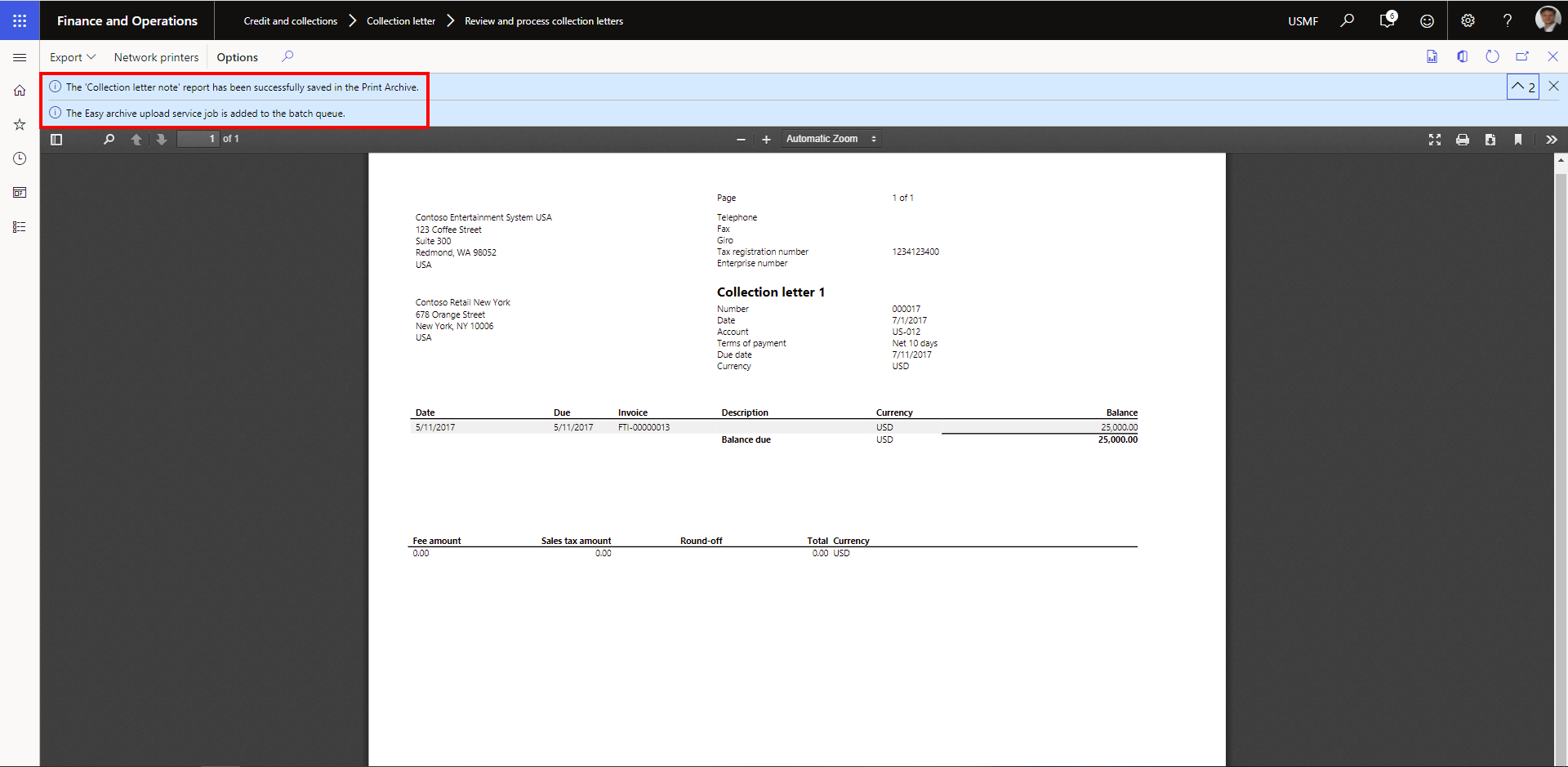Click the feedback smiley icon
The width and height of the screenshot is (1568, 767).
(x=1427, y=20)
